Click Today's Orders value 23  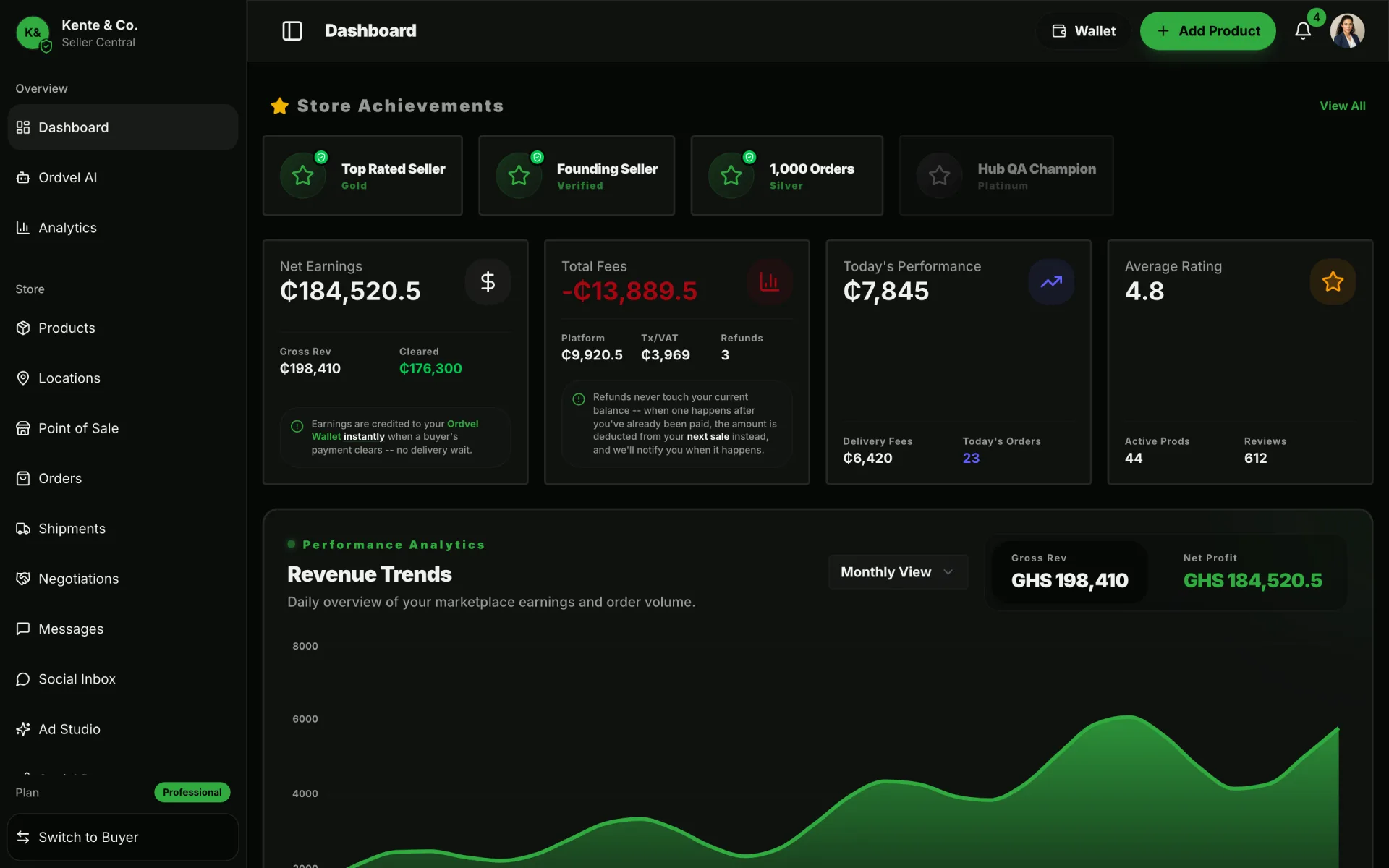pyautogui.click(x=971, y=458)
